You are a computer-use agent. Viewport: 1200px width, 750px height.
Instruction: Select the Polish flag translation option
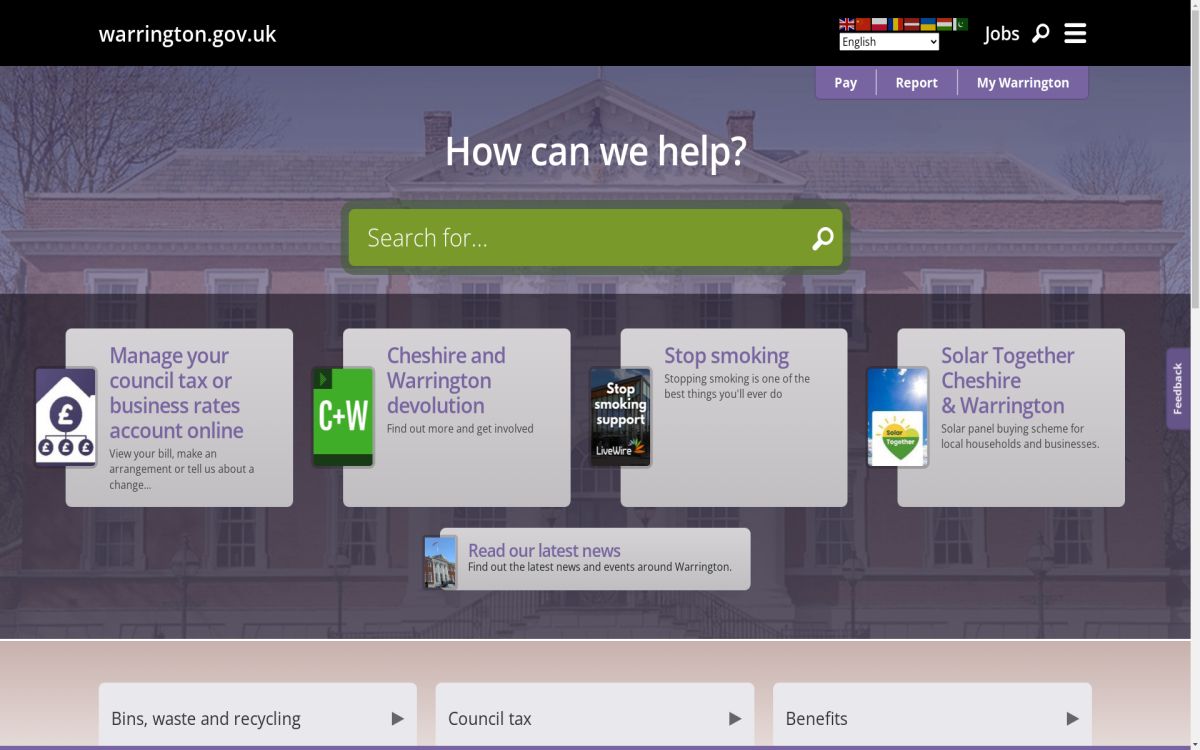879,23
